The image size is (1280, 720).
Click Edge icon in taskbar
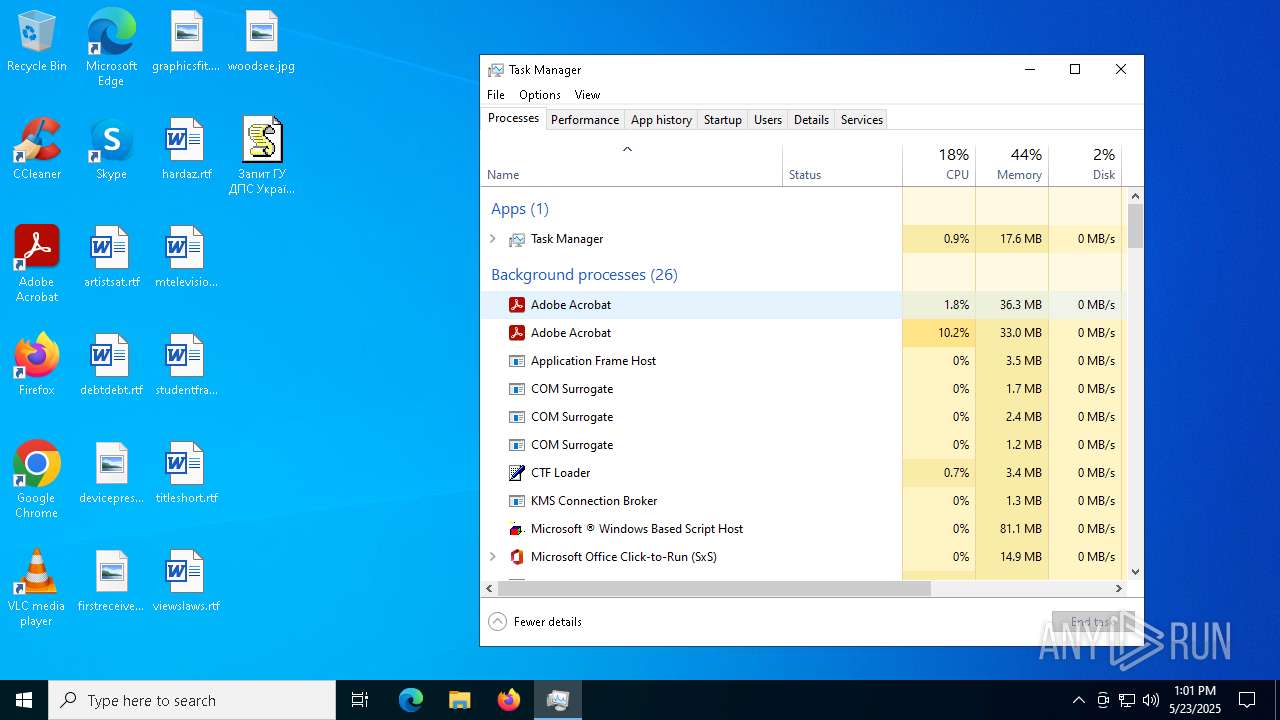(411, 700)
